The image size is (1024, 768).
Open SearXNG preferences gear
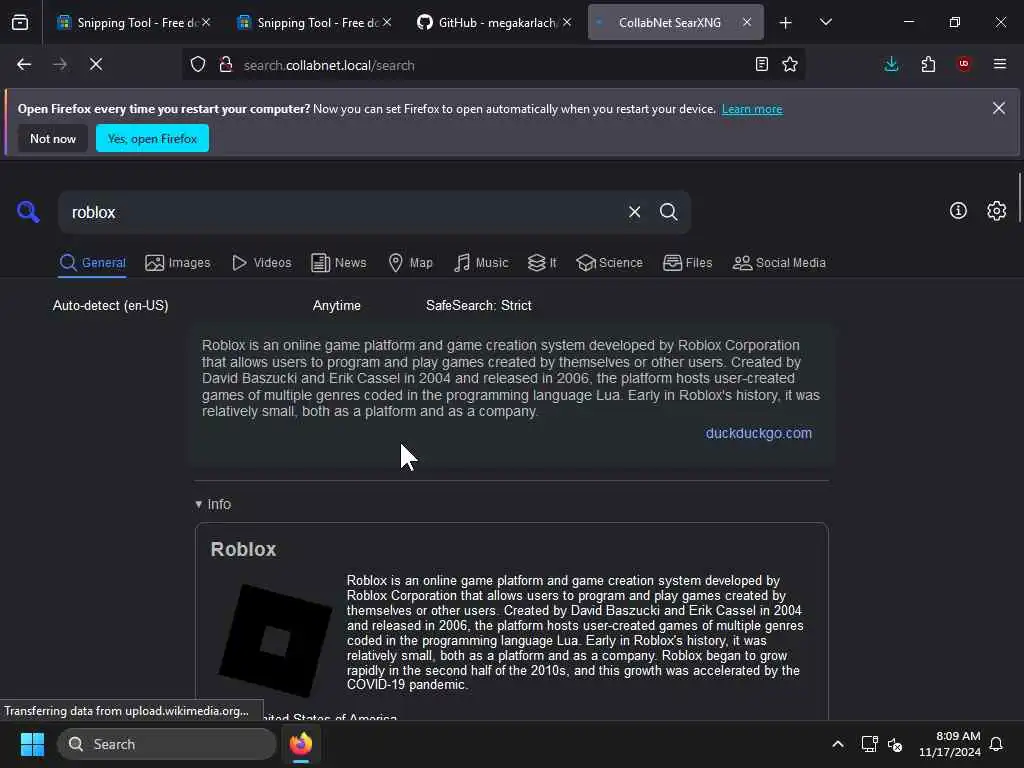pos(997,210)
